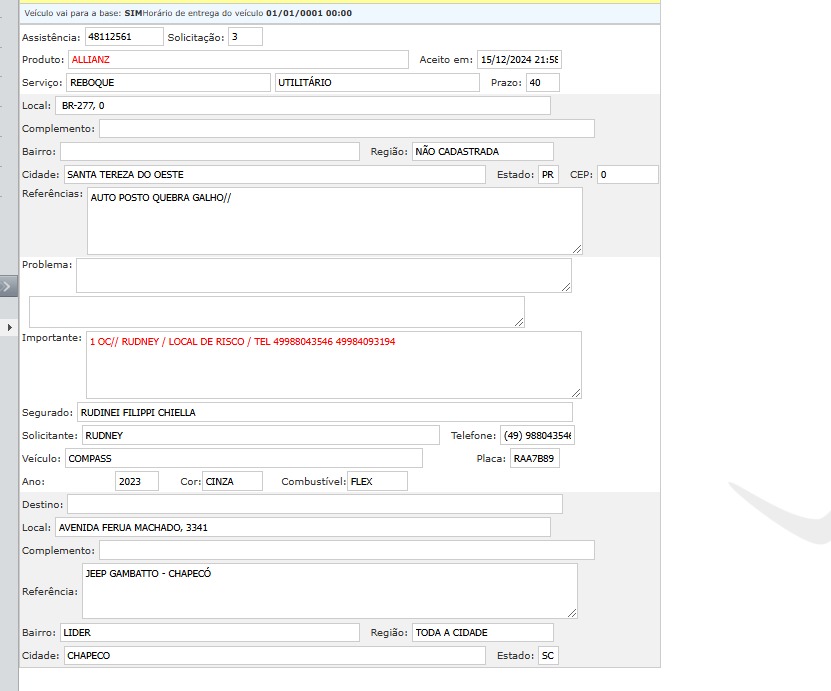This screenshot has width=831, height=691.
Task: Click the small black triangle on left edge
Action: [10, 327]
